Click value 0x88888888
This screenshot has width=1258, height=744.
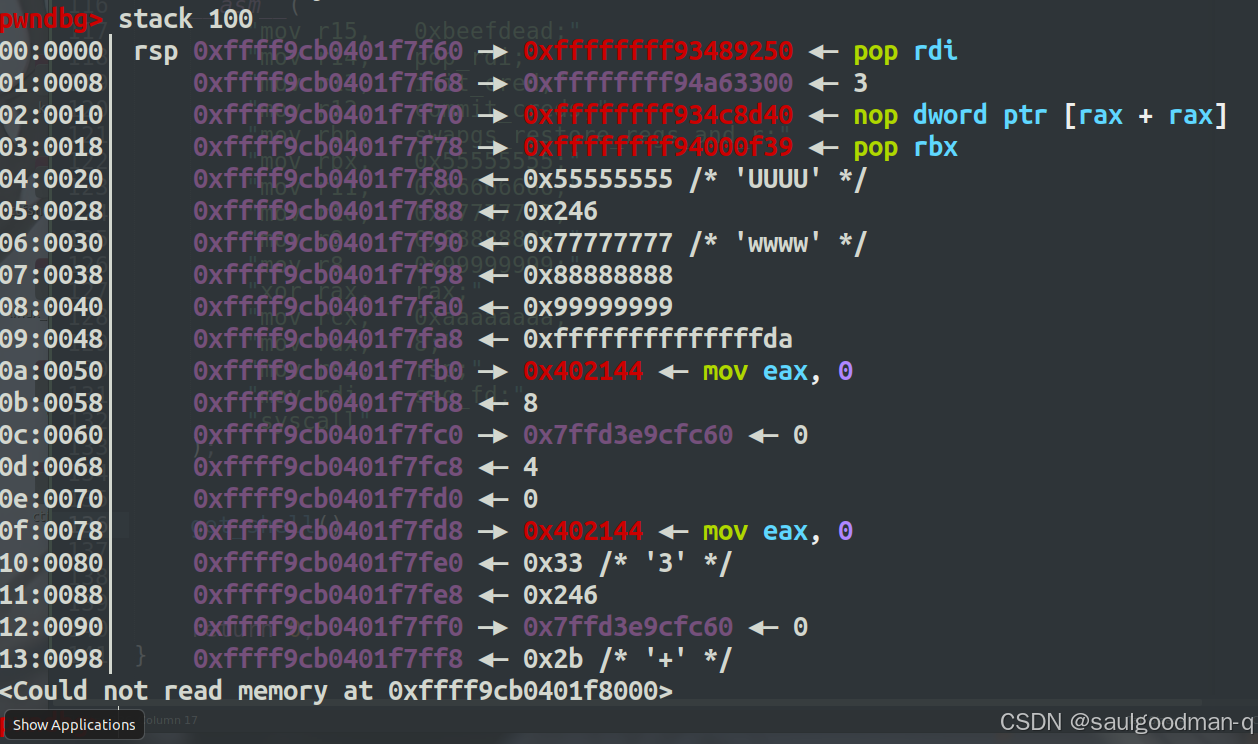coord(598,275)
